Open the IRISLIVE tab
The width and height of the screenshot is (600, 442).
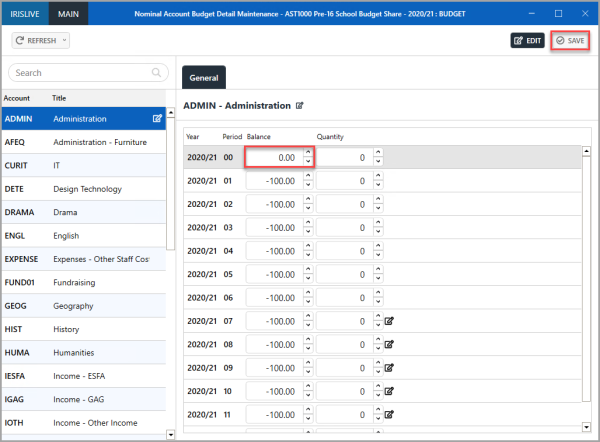click(x=24, y=14)
